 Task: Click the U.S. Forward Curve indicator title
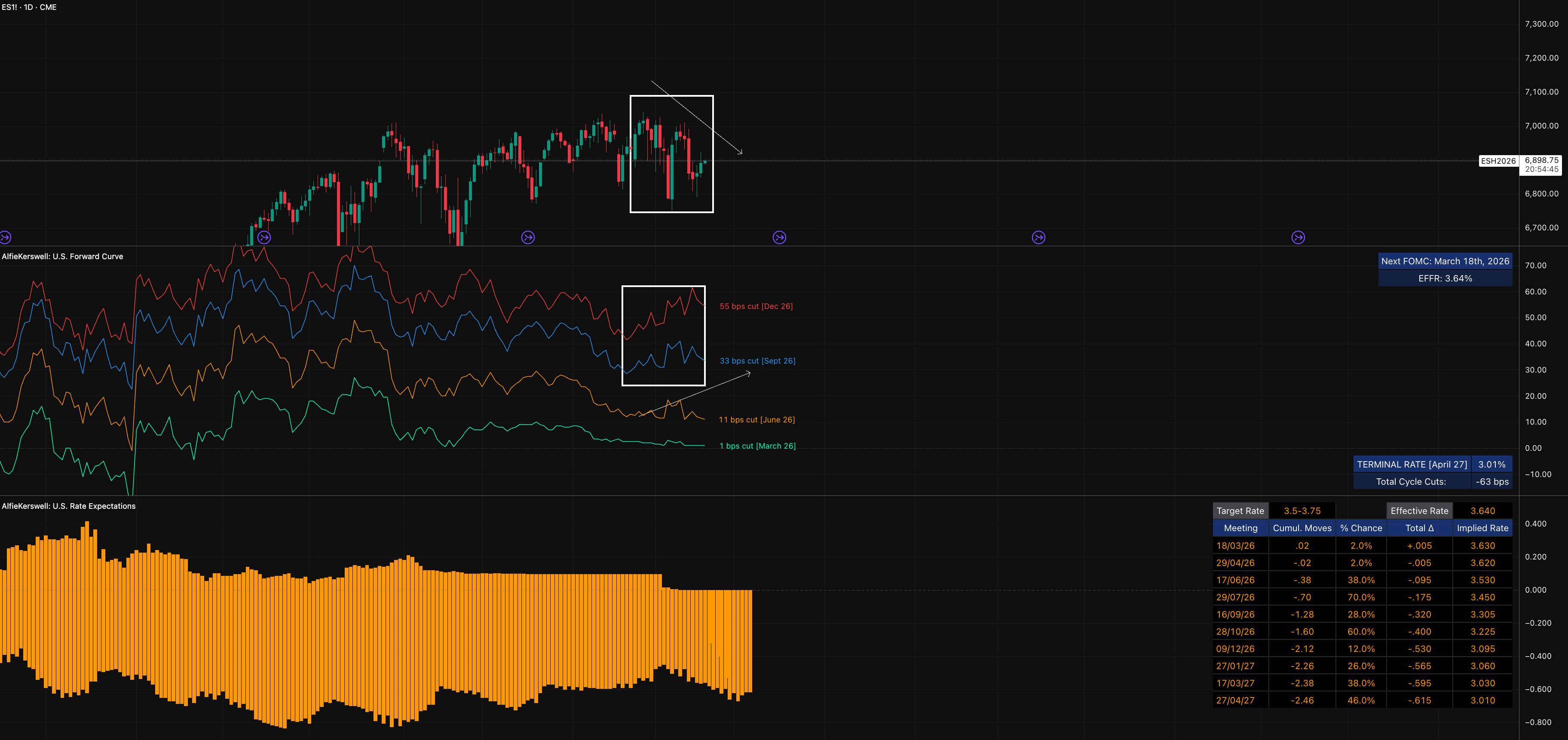pos(62,256)
